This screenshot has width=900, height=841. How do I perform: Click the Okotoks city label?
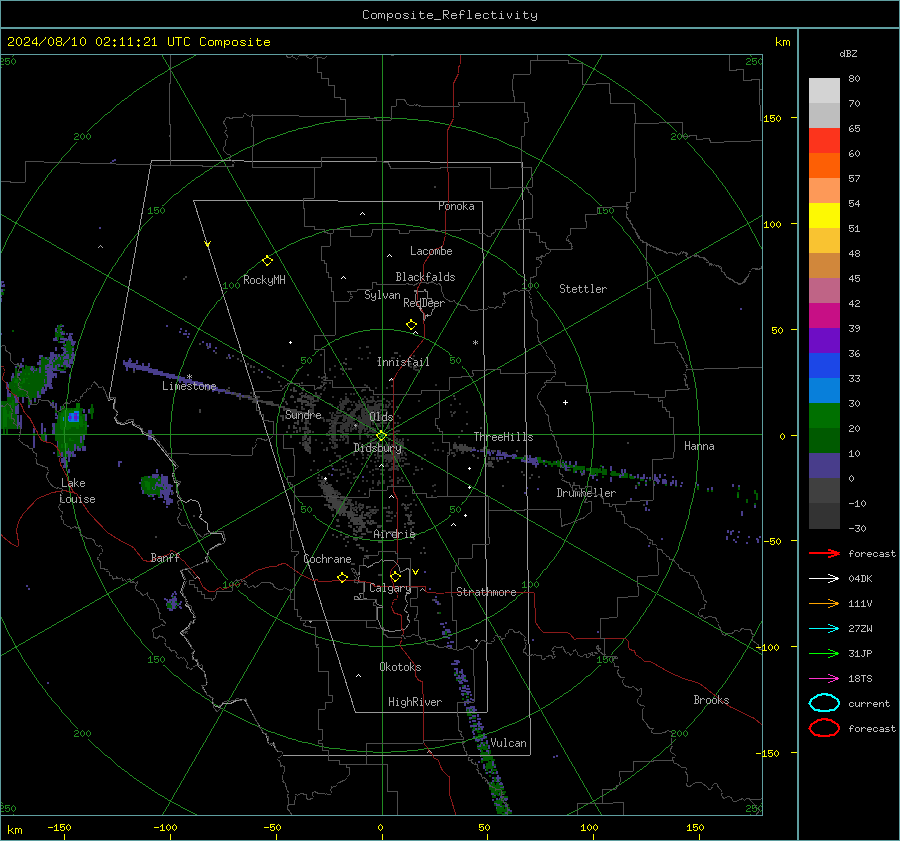(400, 667)
